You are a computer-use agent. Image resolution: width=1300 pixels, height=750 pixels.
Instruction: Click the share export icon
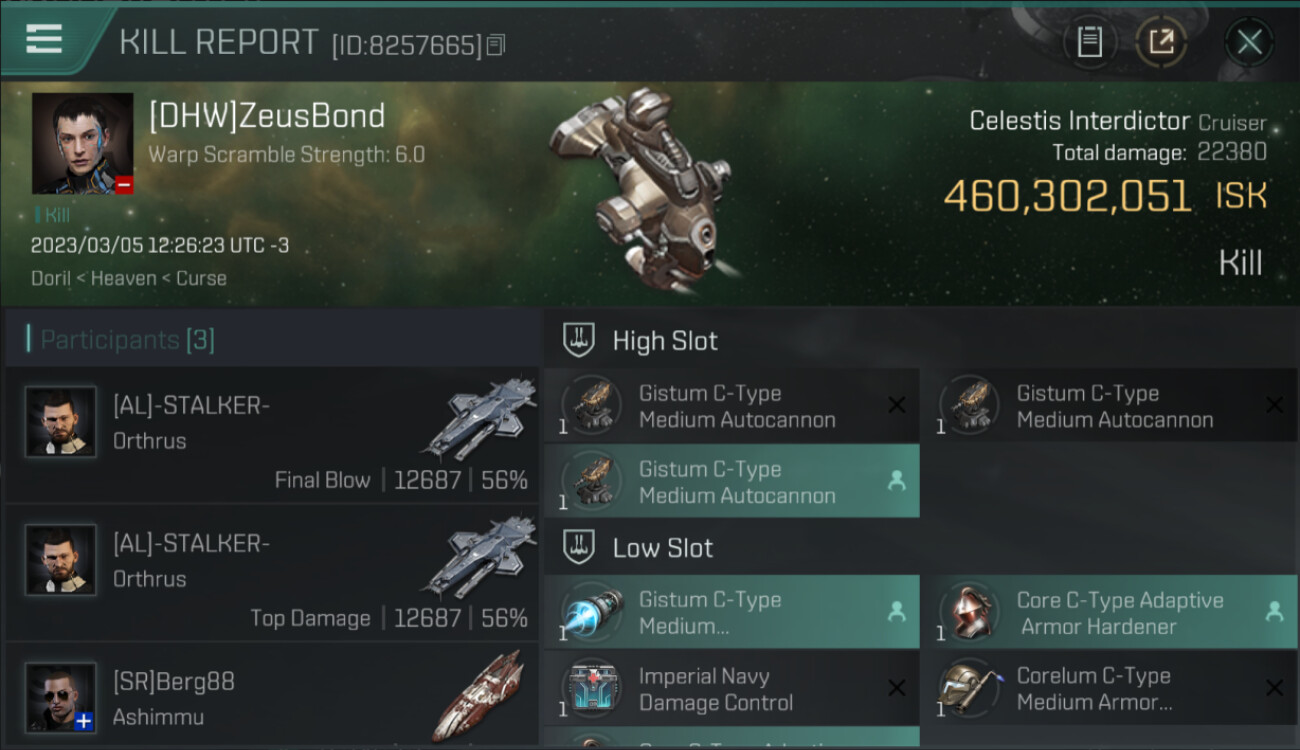pyautogui.click(x=1161, y=42)
